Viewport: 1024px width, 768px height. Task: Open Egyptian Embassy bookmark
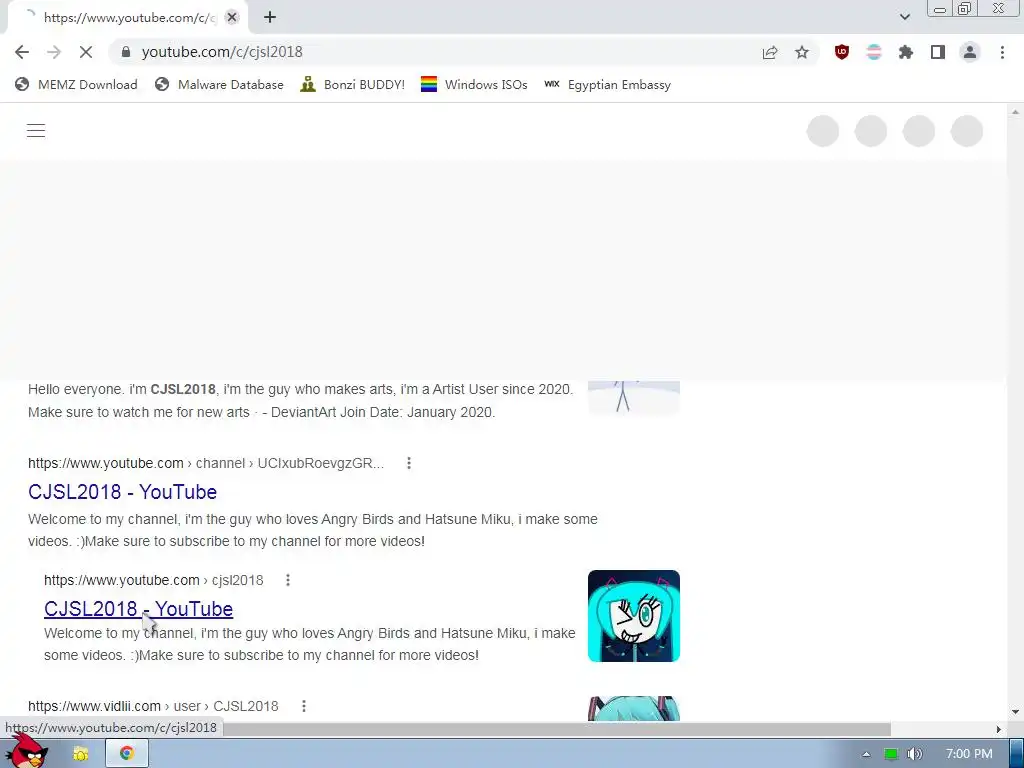(x=607, y=84)
